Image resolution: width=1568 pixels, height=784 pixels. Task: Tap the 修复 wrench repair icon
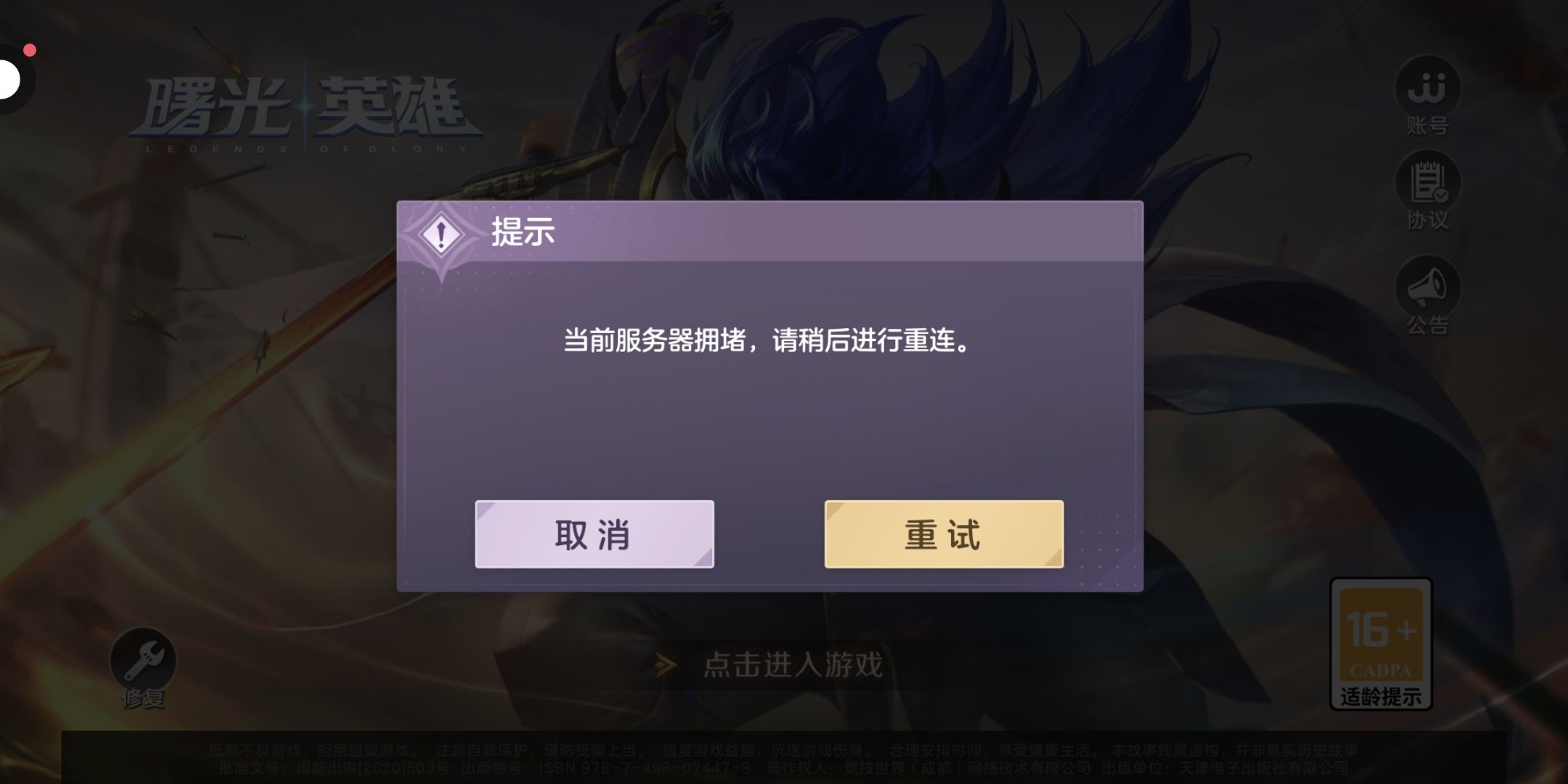pyautogui.click(x=143, y=661)
